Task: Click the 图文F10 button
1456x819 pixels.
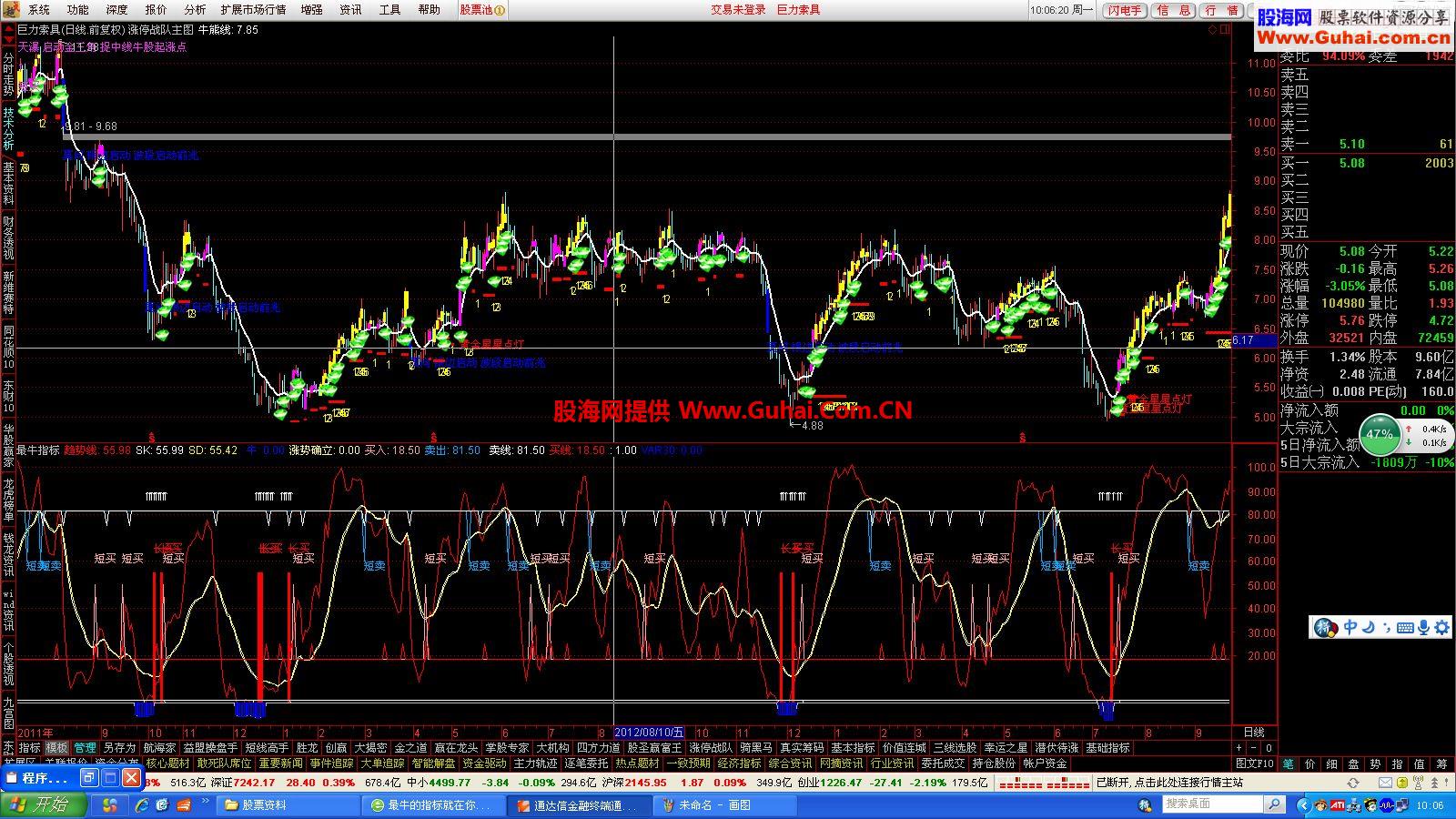Action: 1254,763
